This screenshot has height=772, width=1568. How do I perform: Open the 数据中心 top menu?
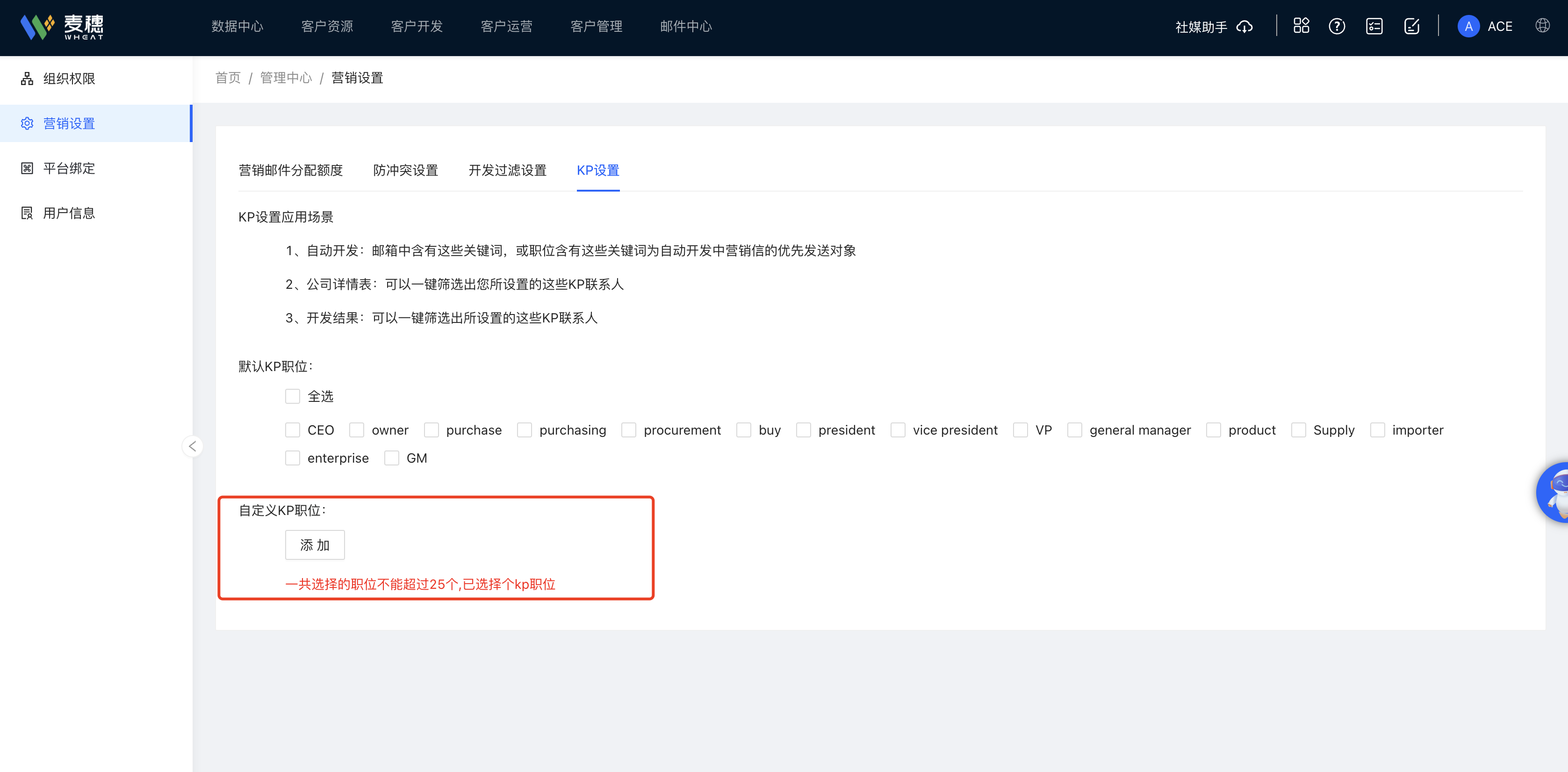[237, 27]
